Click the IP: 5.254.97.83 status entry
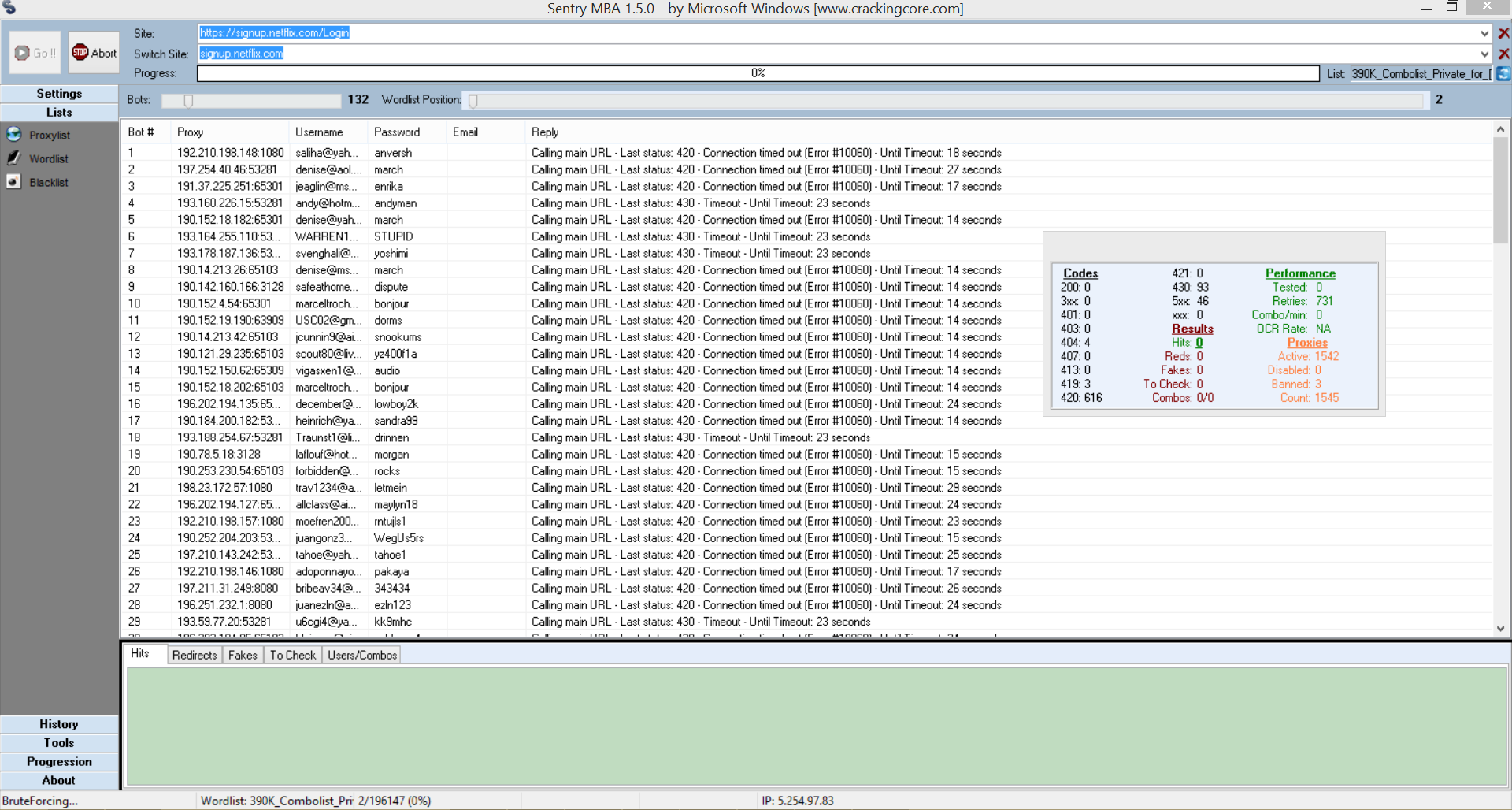1512x810 pixels. click(x=798, y=801)
